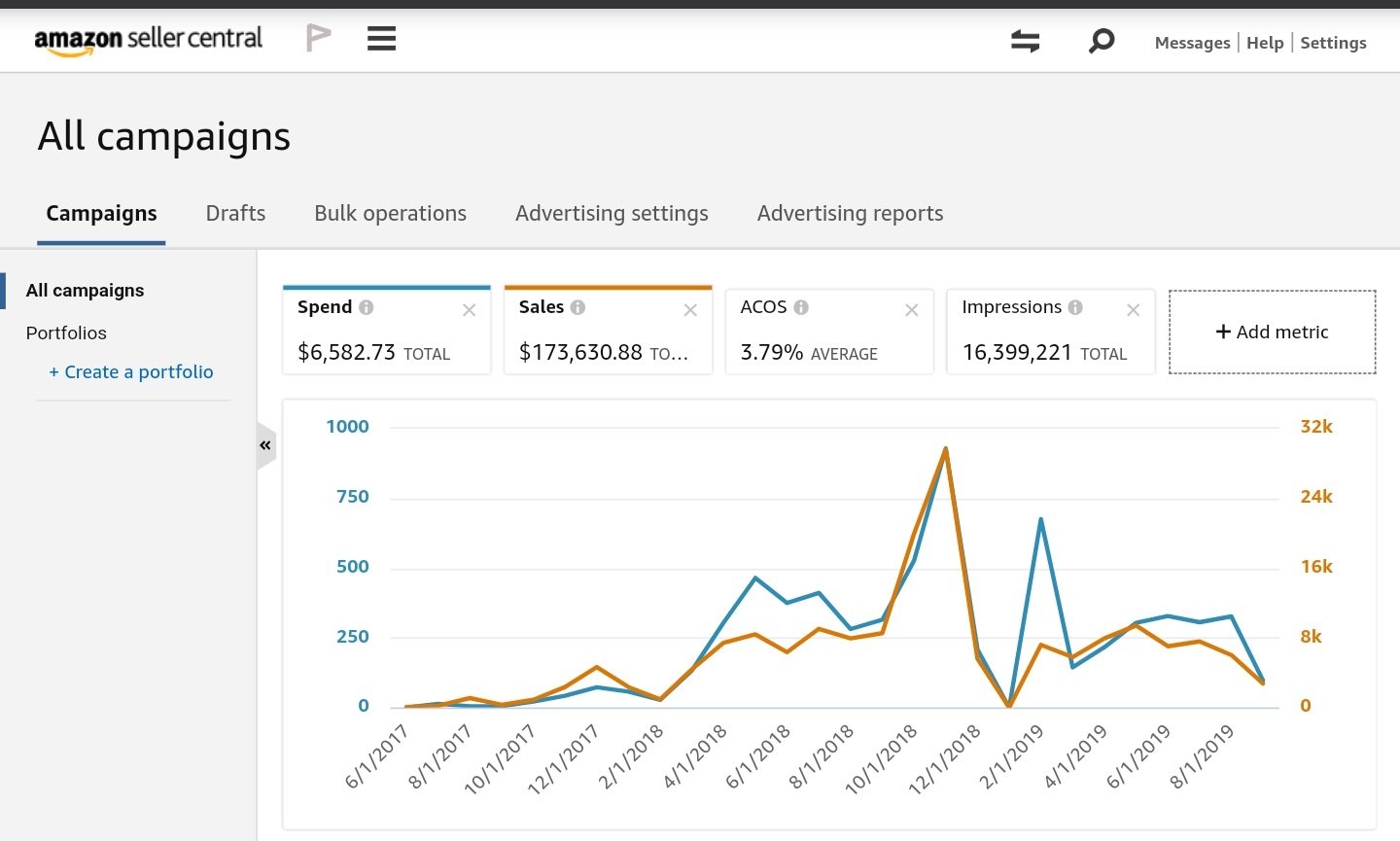Select Portfolios in the sidebar
Image resolution: width=1400 pixels, height=841 pixels.
pyautogui.click(x=66, y=333)
